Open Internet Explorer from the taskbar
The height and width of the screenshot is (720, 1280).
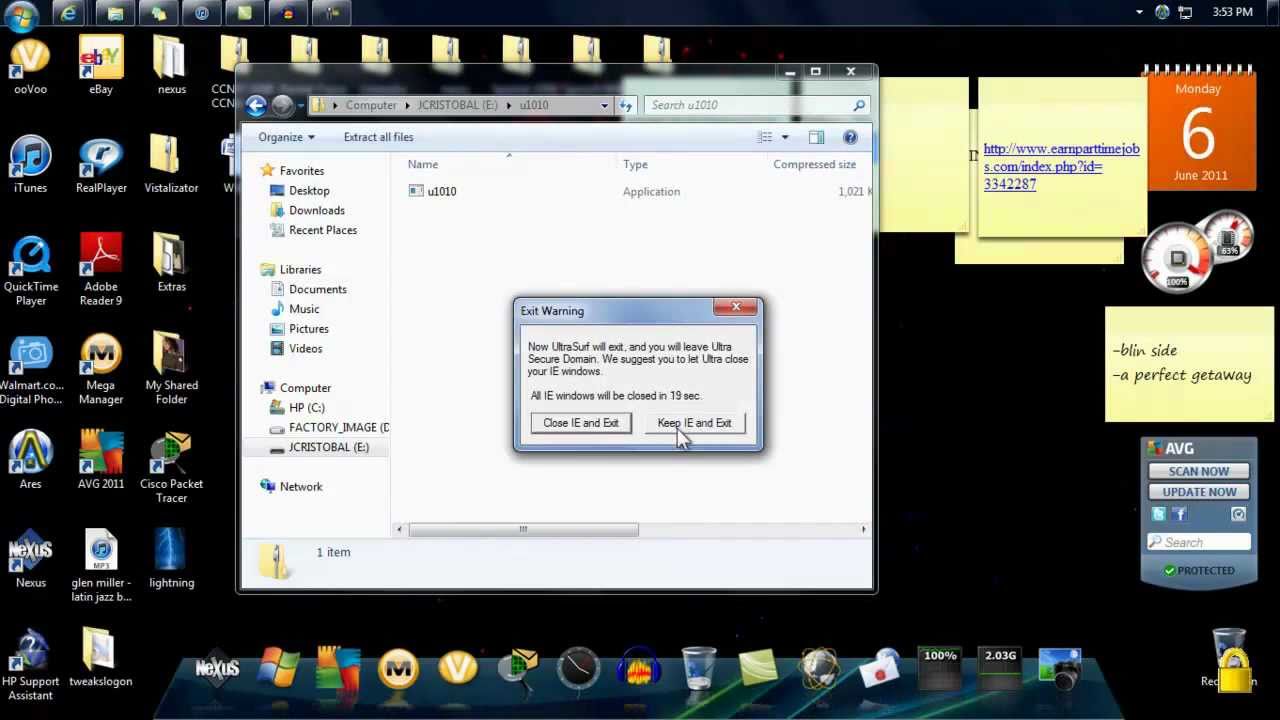pyautogui.click(x=69, y=14)
